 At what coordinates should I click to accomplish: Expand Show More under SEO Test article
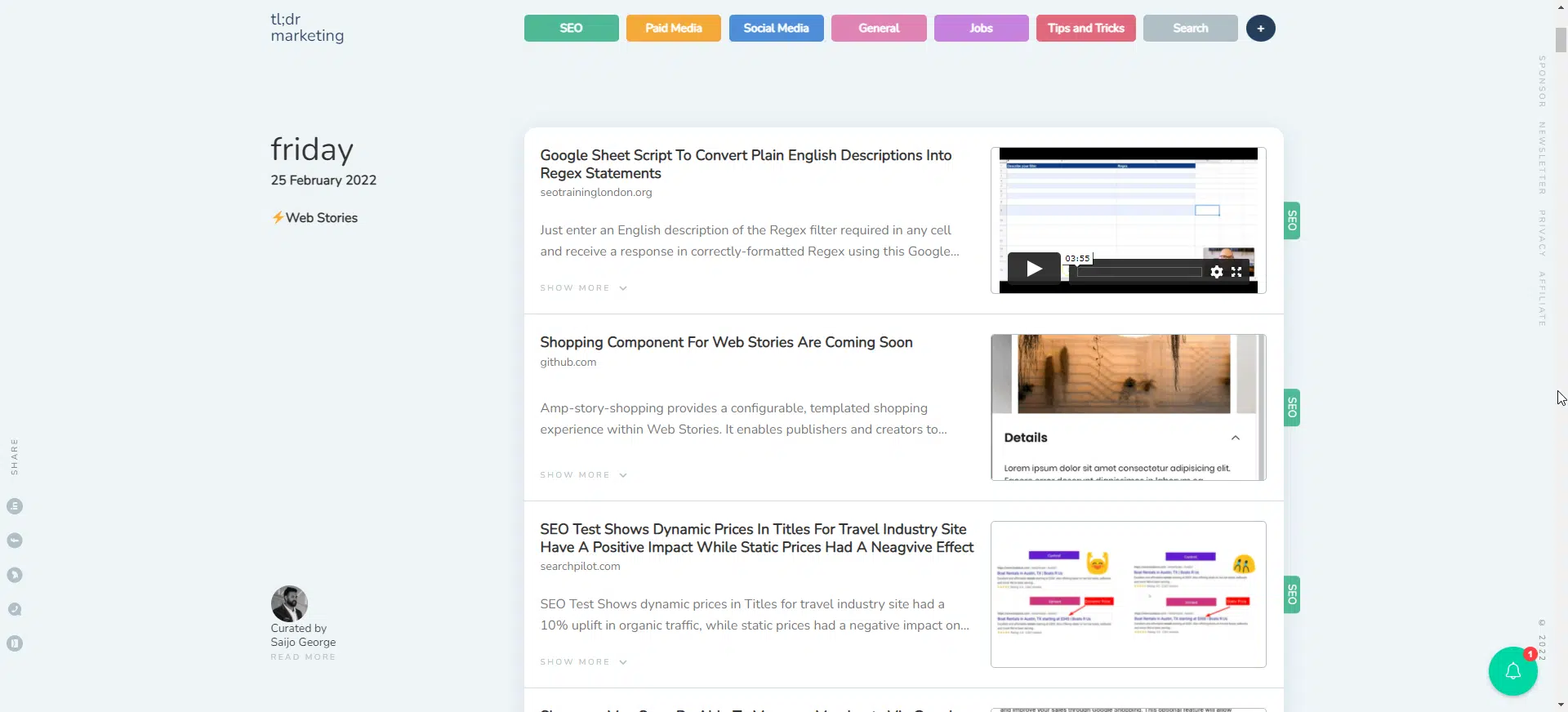click(583, 662)
